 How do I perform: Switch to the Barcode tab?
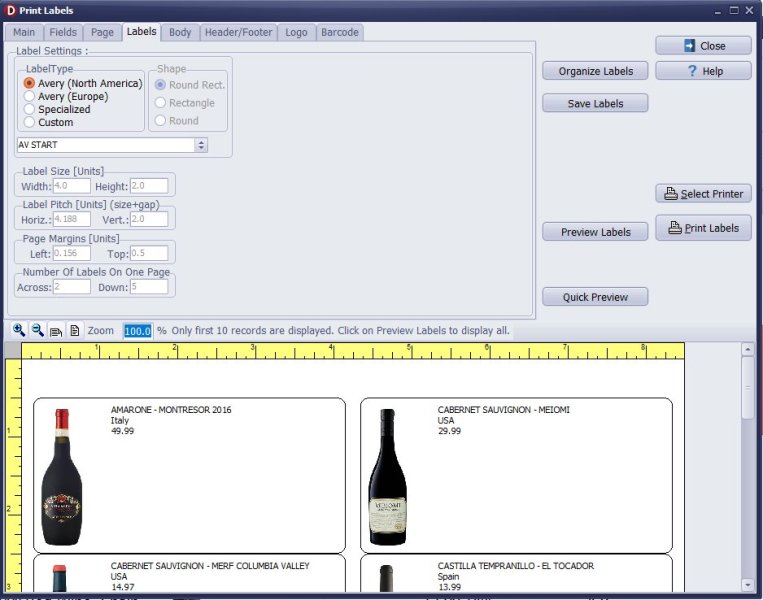pos(339,32)
